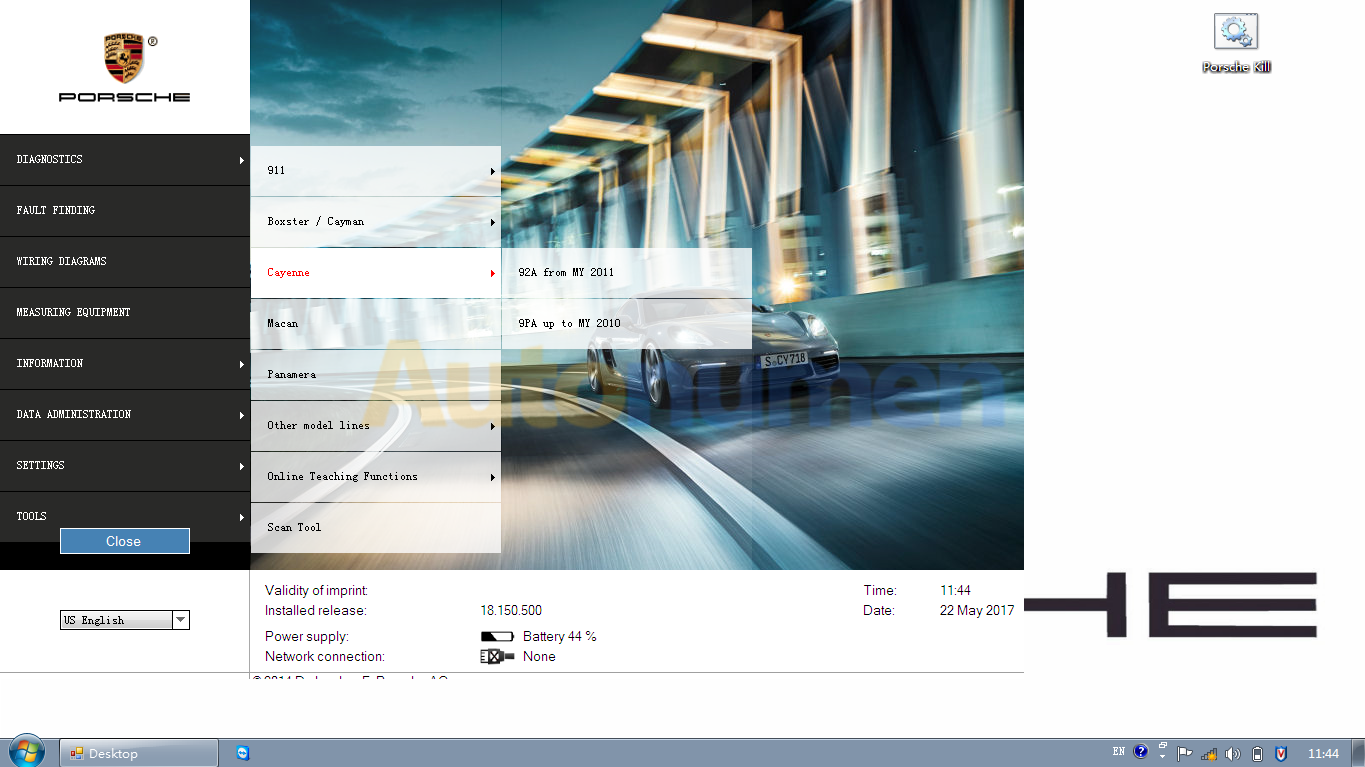The width and height of the screenshot is (1365, 767).
Task: Open the DIAGNOSTICS menu
Action: [x=125, y=160]
